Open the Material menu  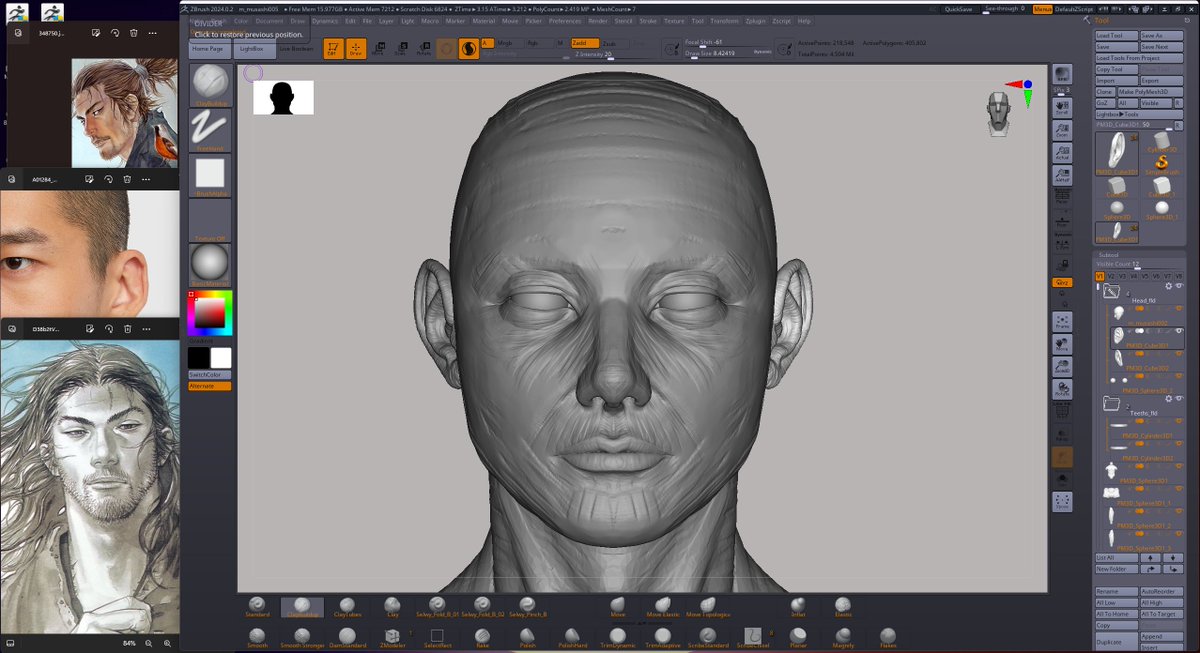[x=484, y=20]
